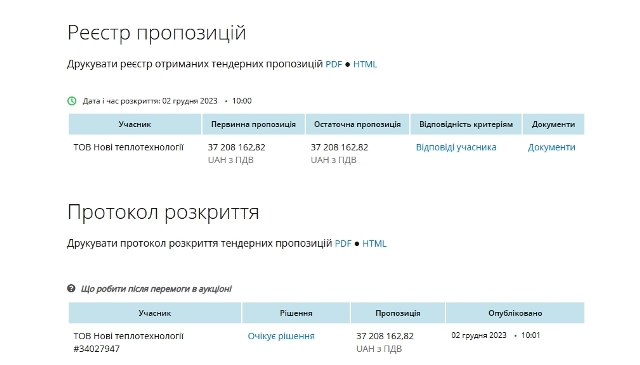
Task: Click Пропозиція column header in protocol table
Action: 398,313
